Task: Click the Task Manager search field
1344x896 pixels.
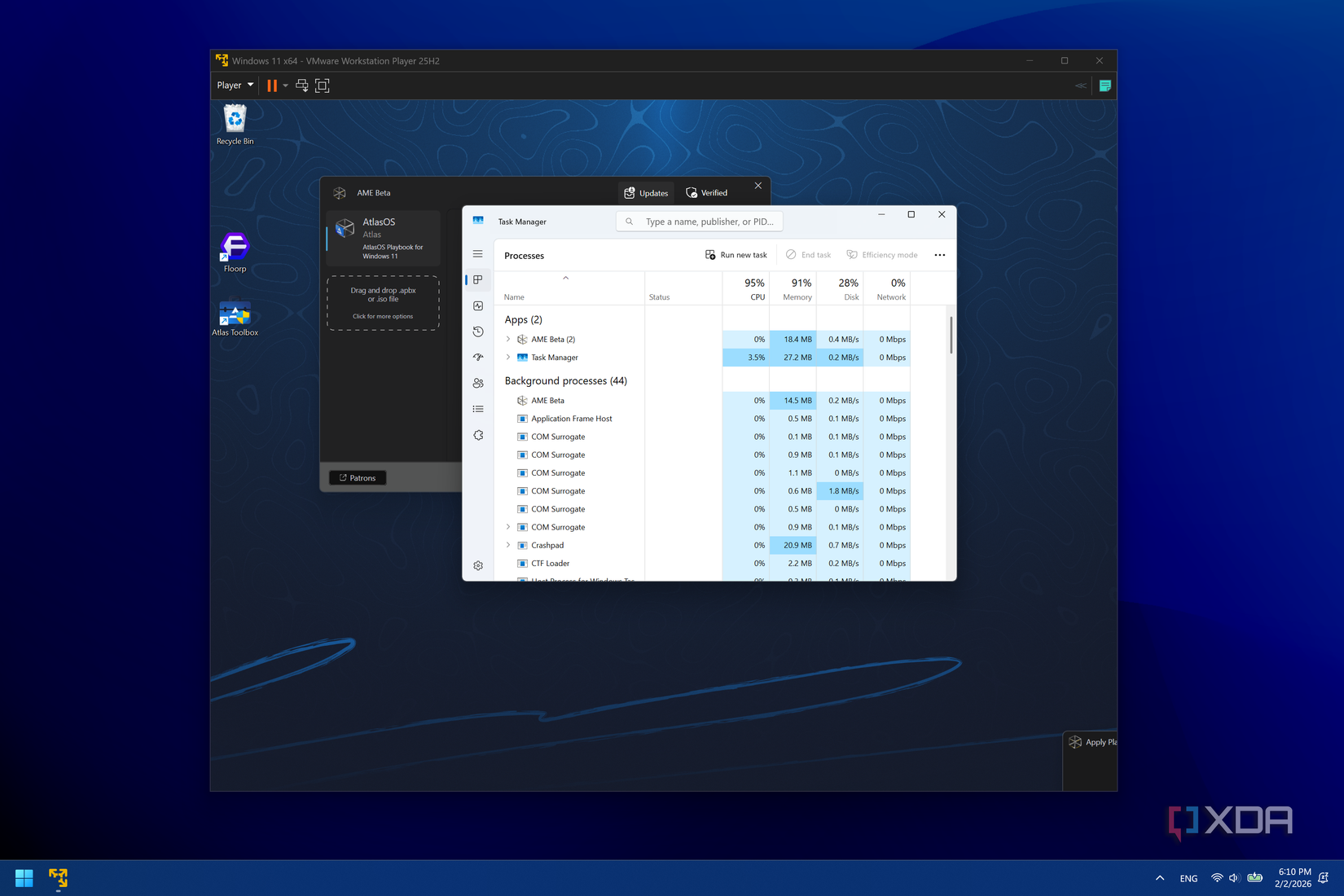Action: tap(699, 221)
